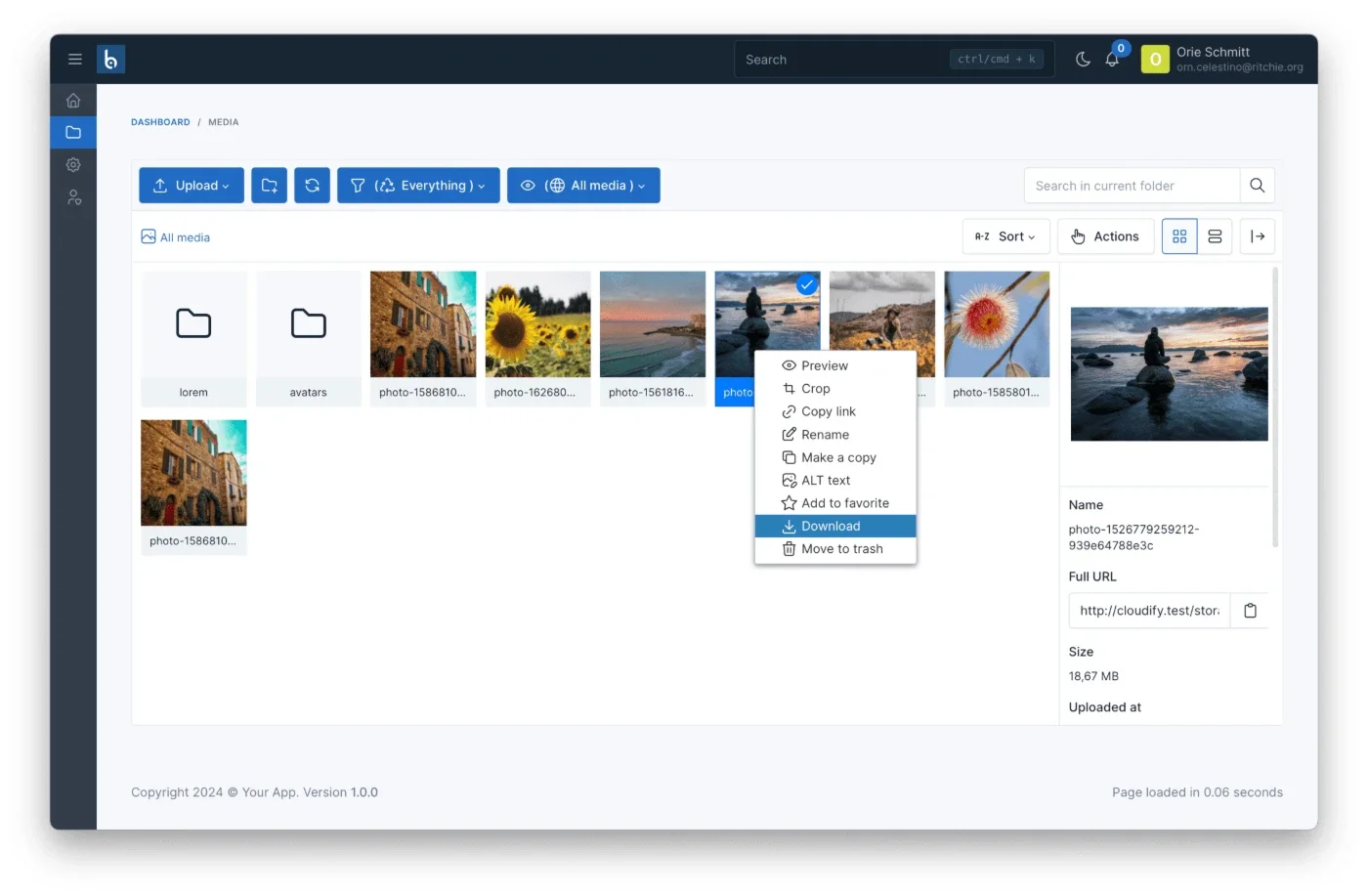The height and width of the screenshot is (896, 1368).
Task: Open users icon in sidebar
Action: tap(73, 197)
